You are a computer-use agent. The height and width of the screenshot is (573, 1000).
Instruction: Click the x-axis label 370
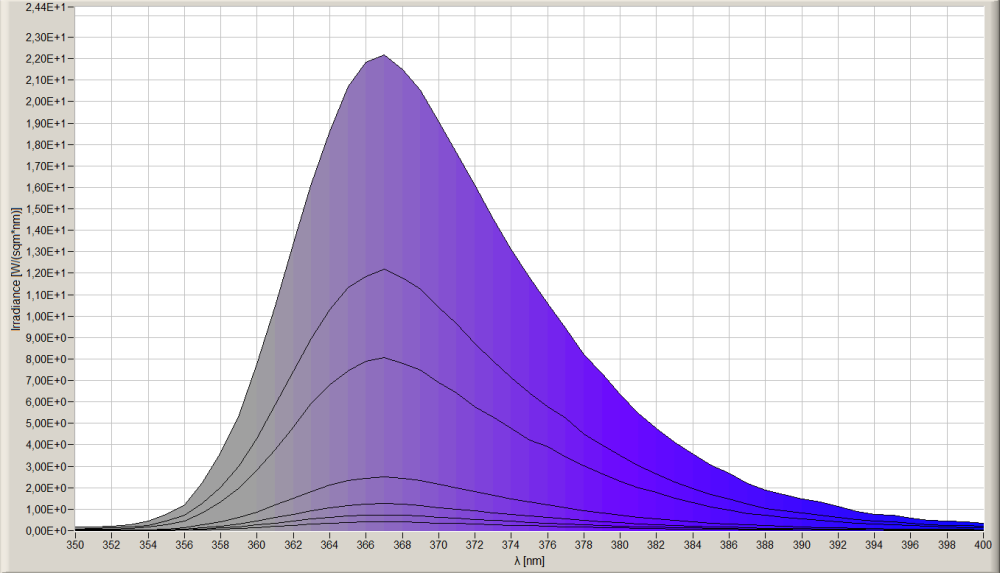[439, 545]
